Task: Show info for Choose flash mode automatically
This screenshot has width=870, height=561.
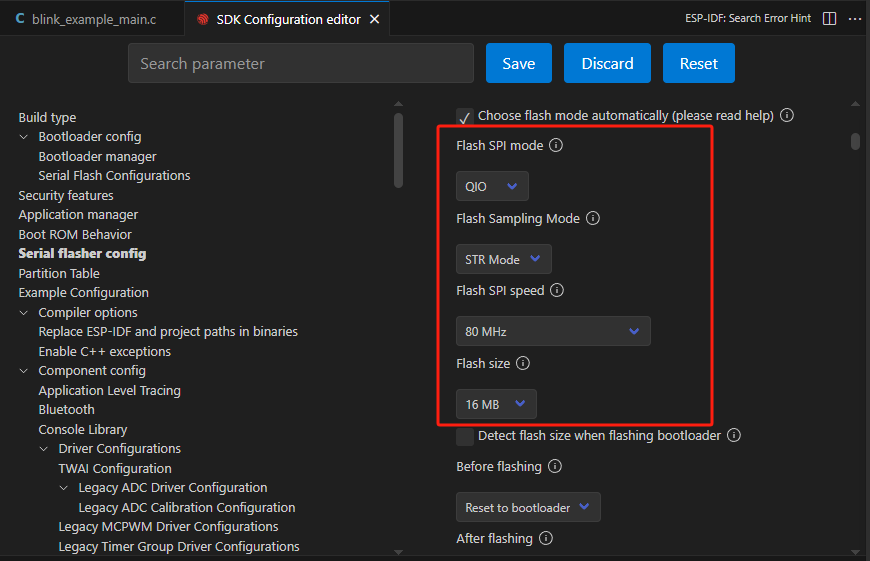Action: pyautogui.click(x=787, y=115)
